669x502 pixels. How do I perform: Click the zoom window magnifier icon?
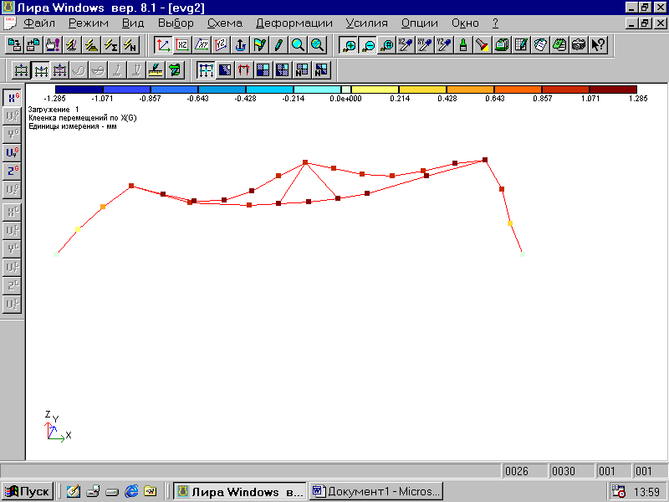coord(387,45)
